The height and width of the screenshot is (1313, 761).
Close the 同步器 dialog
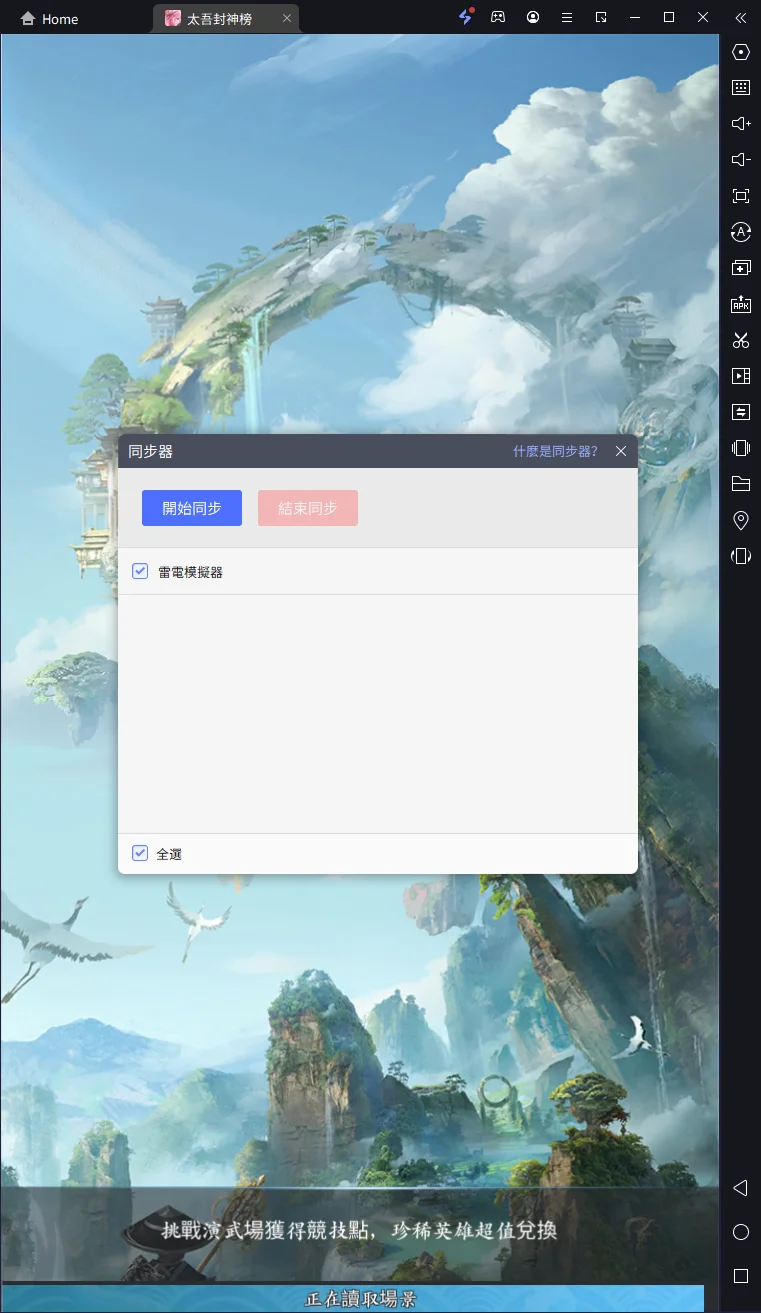click(x=621, y=451)
